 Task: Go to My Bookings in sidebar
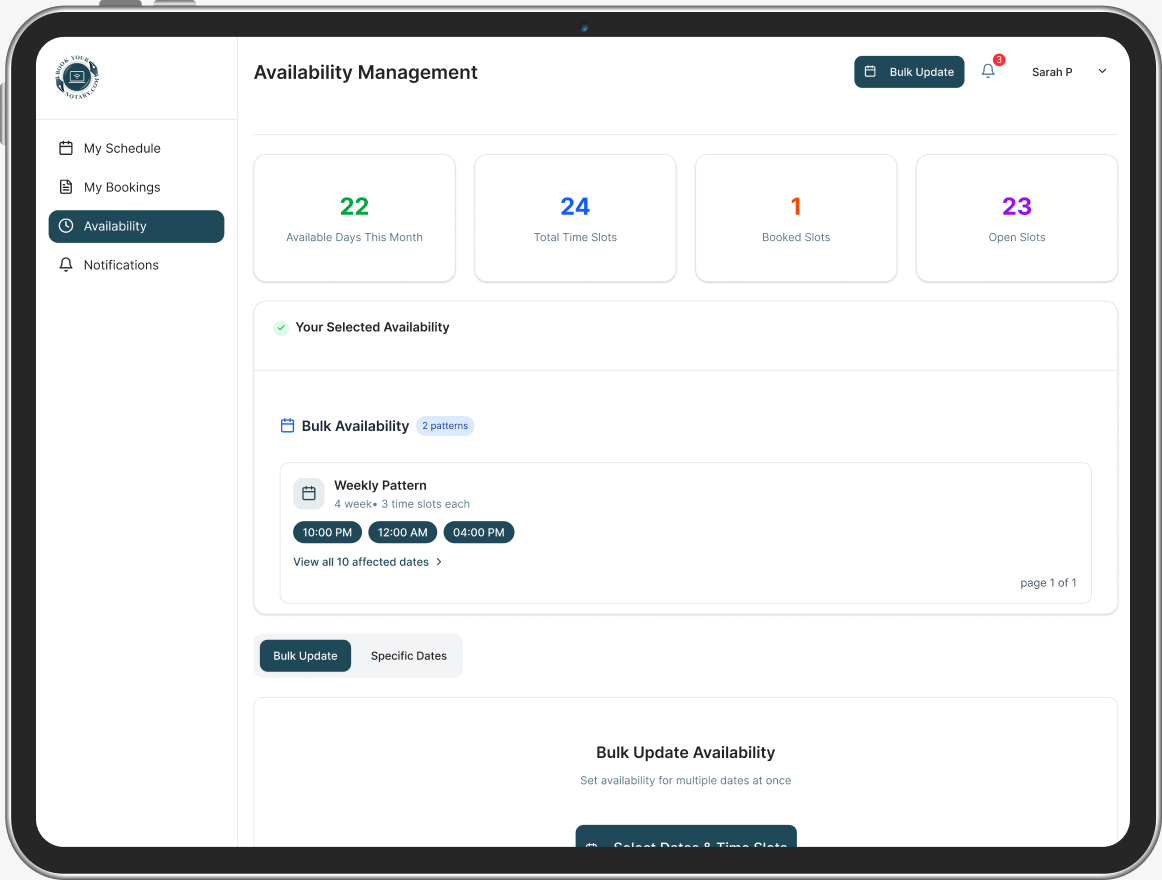136,187
